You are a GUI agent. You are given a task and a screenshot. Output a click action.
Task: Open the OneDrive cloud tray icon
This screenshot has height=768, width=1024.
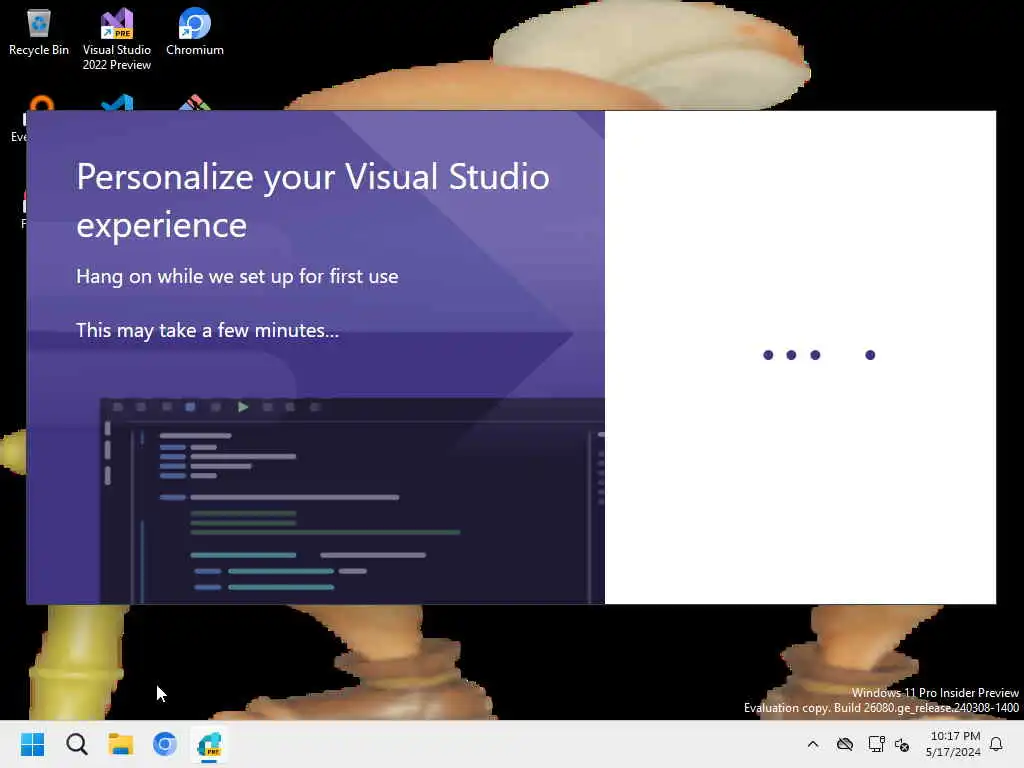pos(845,744)
